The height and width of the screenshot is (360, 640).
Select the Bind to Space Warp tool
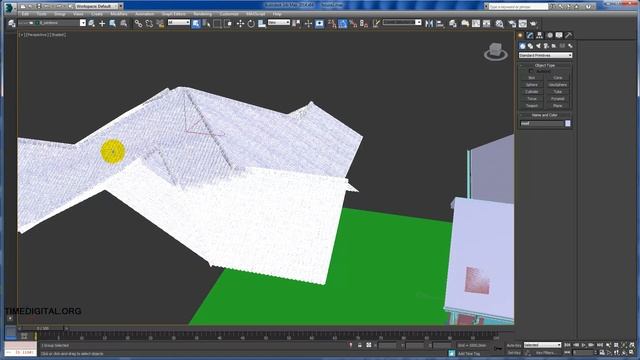coord(160,24)
